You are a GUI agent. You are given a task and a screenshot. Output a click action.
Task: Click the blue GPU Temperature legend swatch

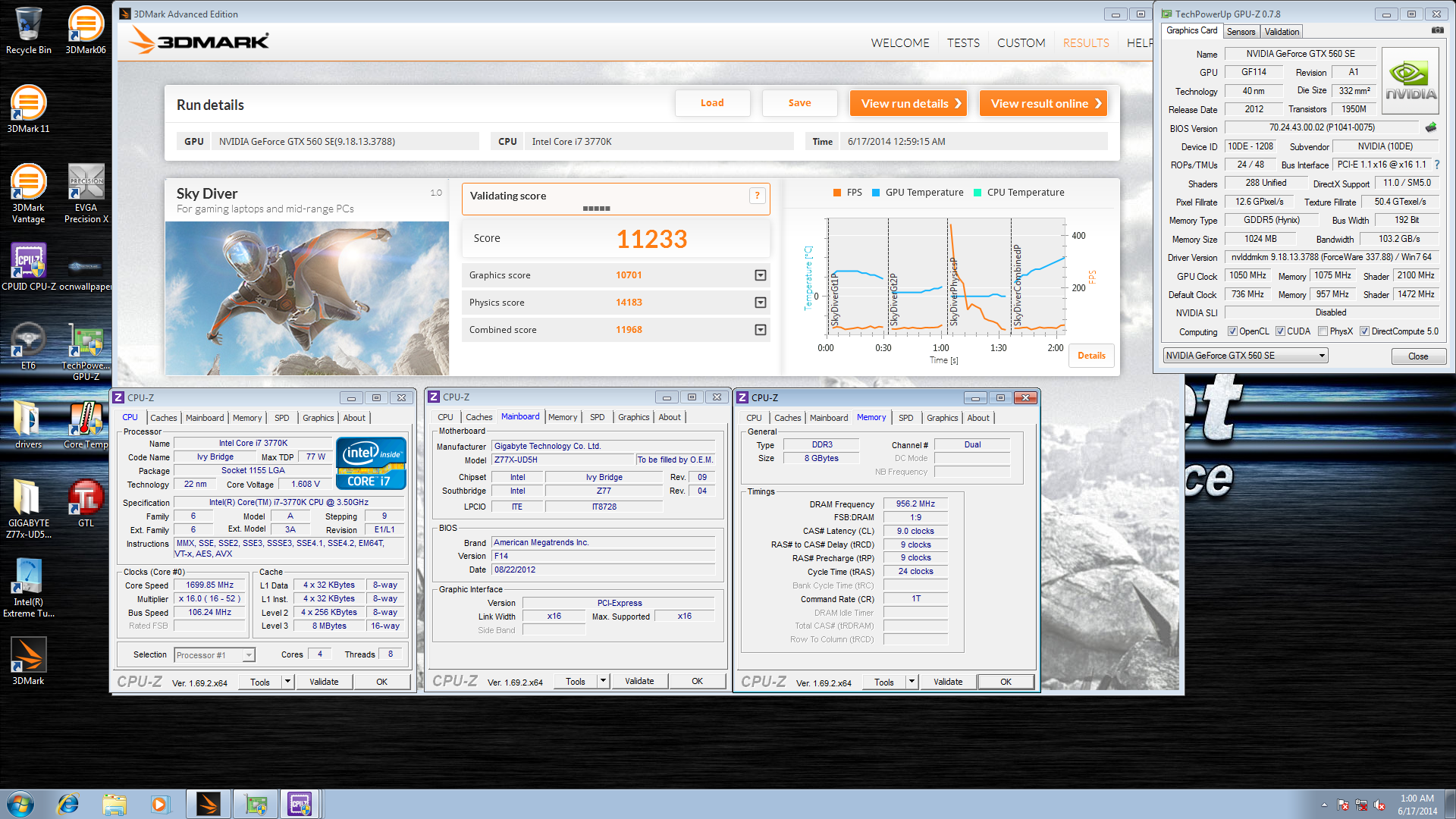coord(876,193)
